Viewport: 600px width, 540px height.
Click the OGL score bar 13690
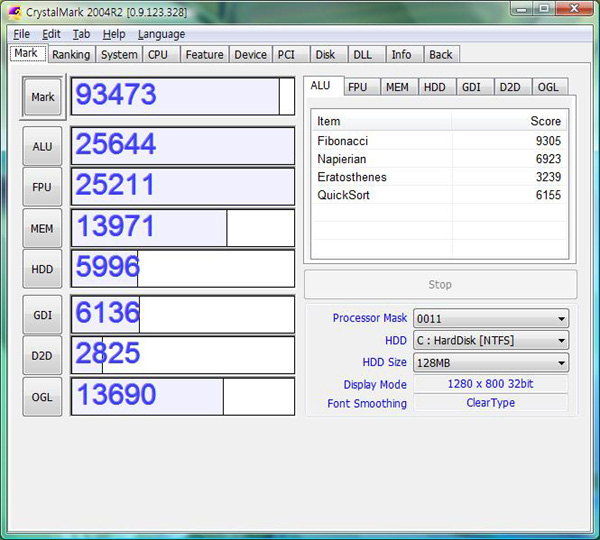(x=183, y=396)
